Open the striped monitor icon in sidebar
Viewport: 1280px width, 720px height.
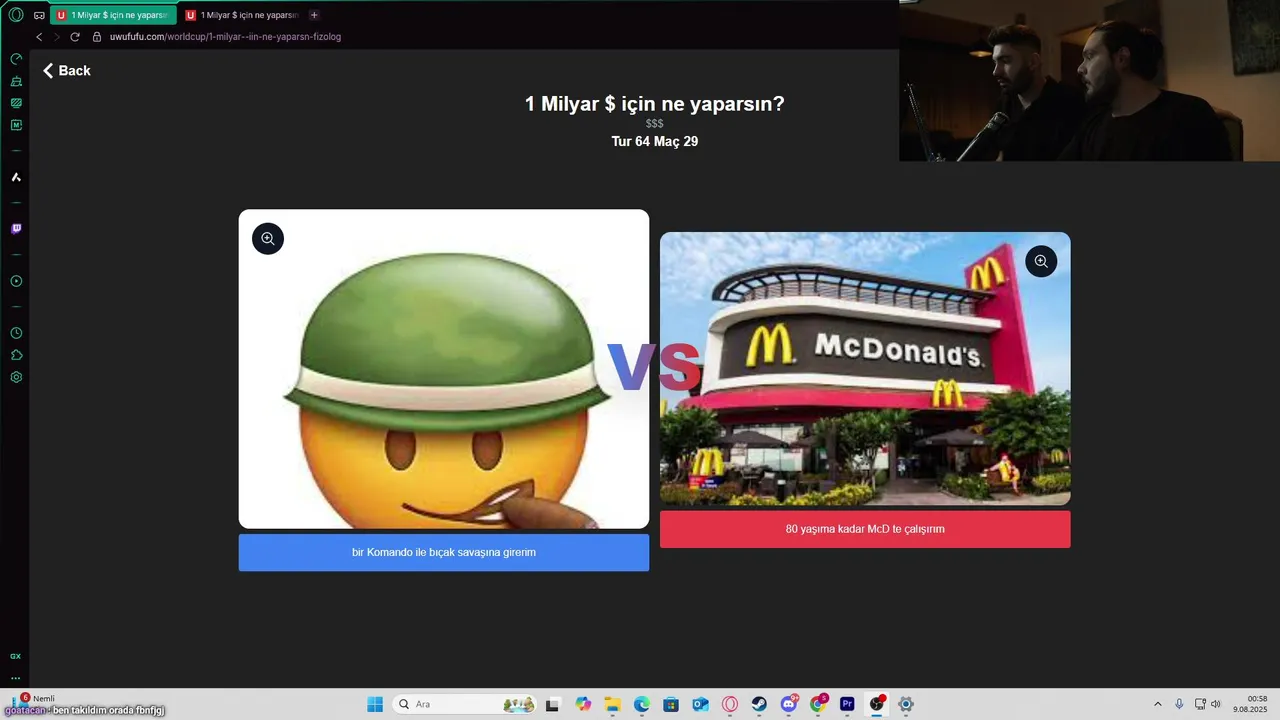click(16, 103)
